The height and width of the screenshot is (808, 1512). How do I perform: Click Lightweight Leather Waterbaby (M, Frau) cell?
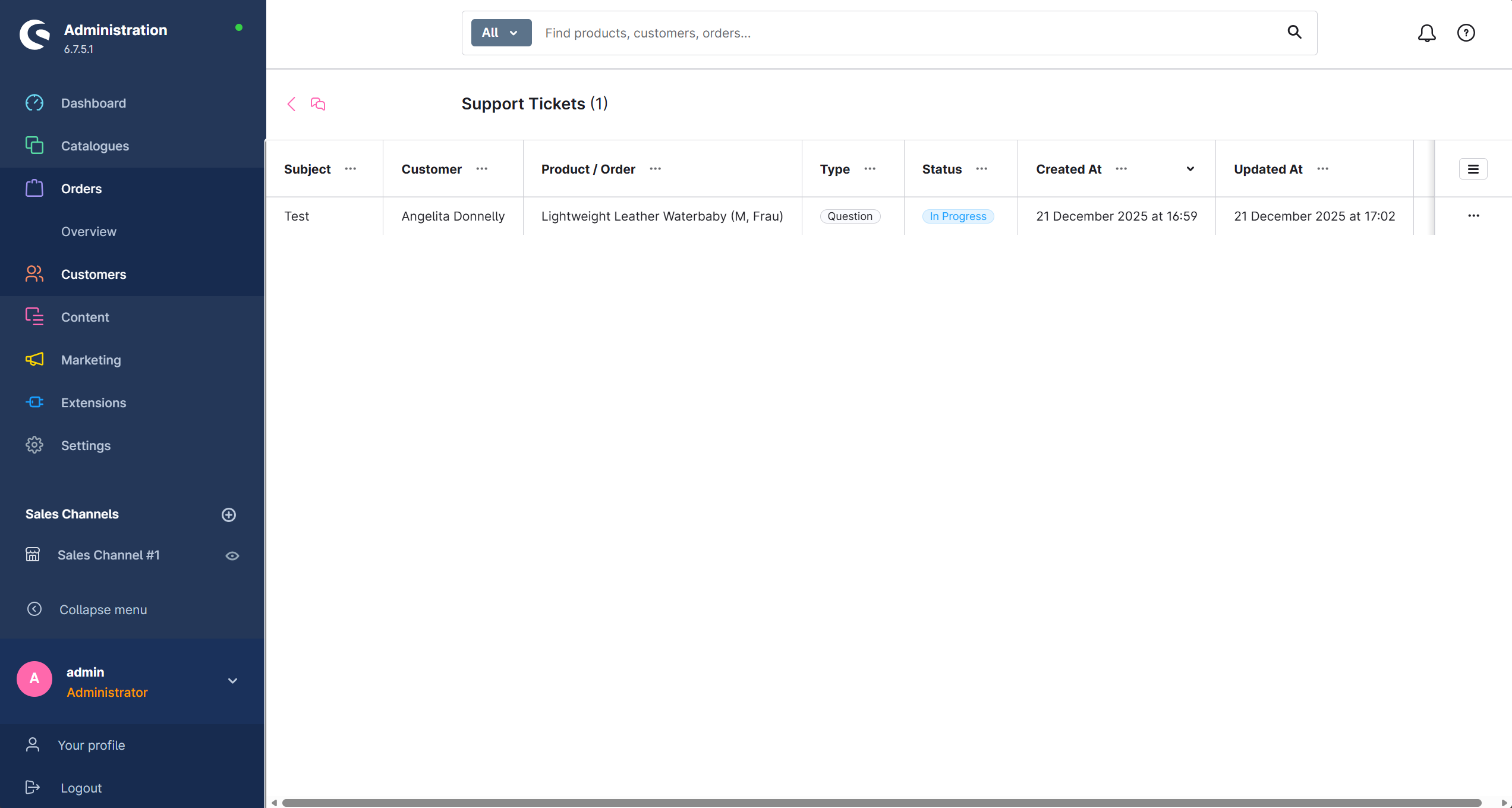pyautogui.click(x=662, y=216)
